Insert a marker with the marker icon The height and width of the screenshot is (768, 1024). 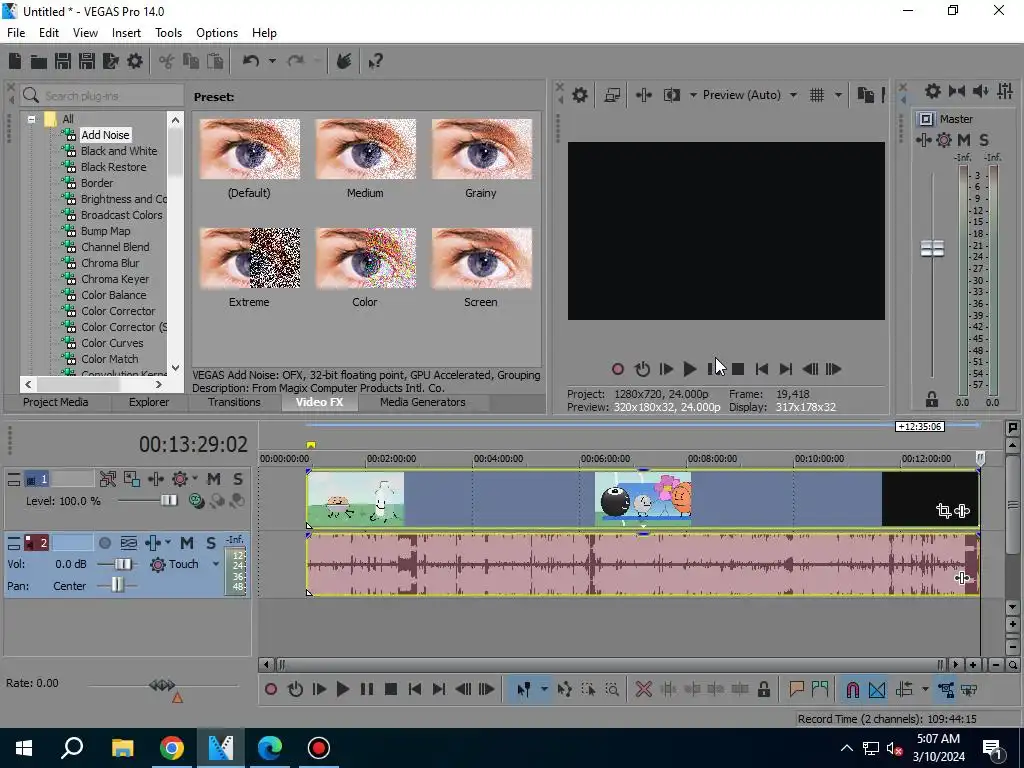point(796,689)
